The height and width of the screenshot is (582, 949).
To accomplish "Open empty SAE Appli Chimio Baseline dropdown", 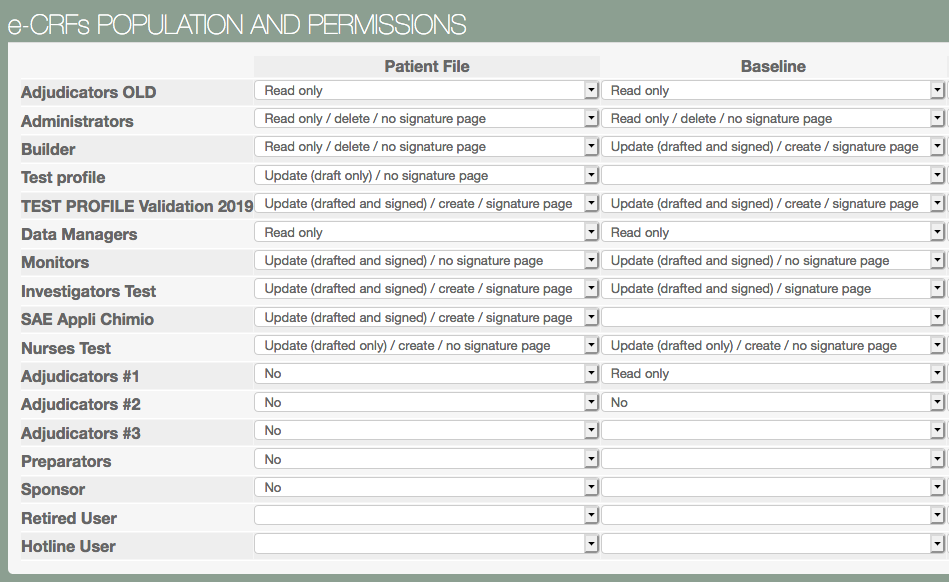I will [773, 318].
